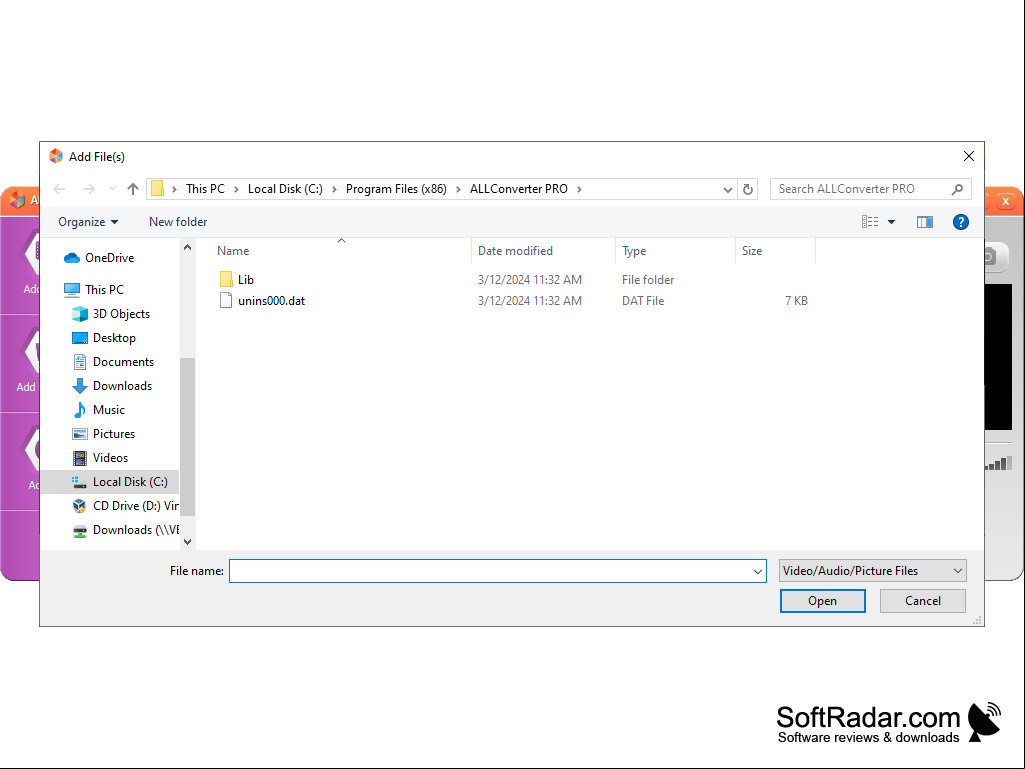Select OneDrive in the navigation pane
The width and height of the screenshot is (1025, 769).
(109, 258)
